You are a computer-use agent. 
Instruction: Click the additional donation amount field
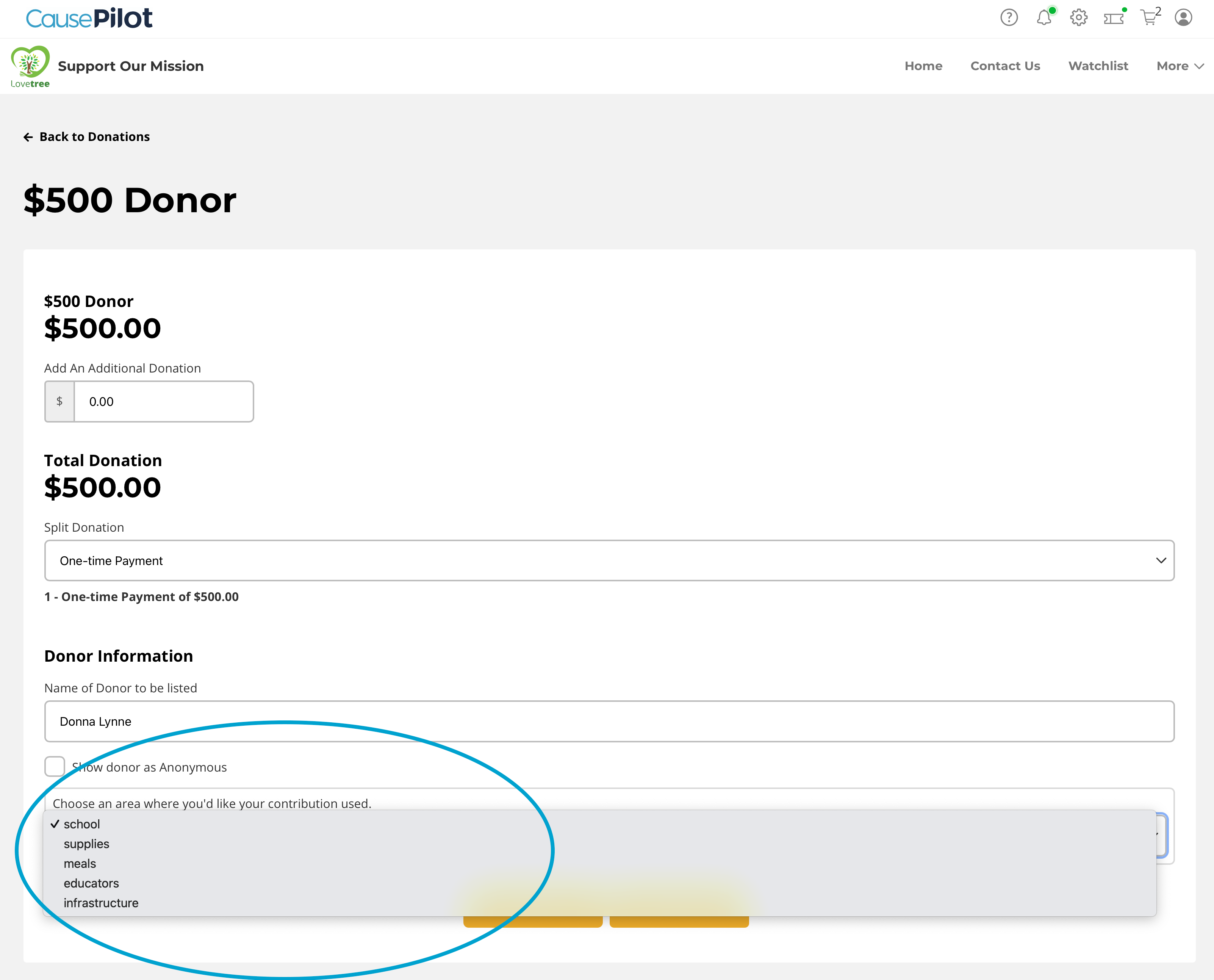coord(163,401)
